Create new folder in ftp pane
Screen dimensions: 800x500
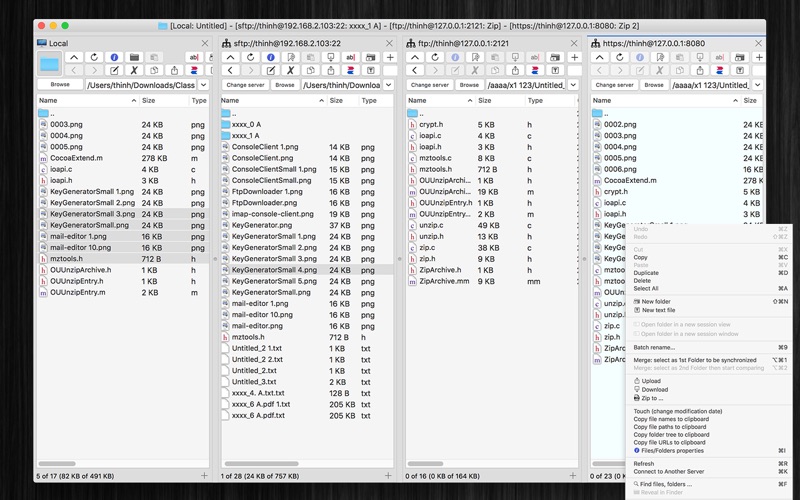click(555, 57)
